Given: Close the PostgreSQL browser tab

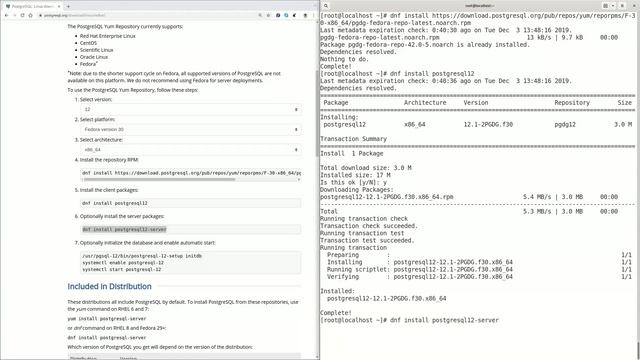Looking at the screenshot, I should 59,6.
